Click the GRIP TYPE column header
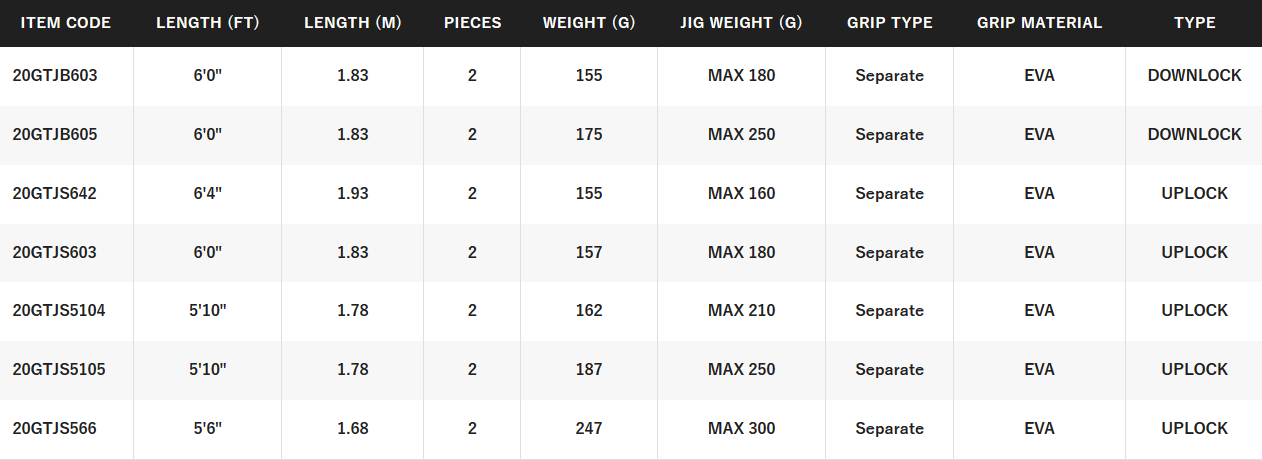This screenshot has width=1262, height=460. (x=889, y=23)
